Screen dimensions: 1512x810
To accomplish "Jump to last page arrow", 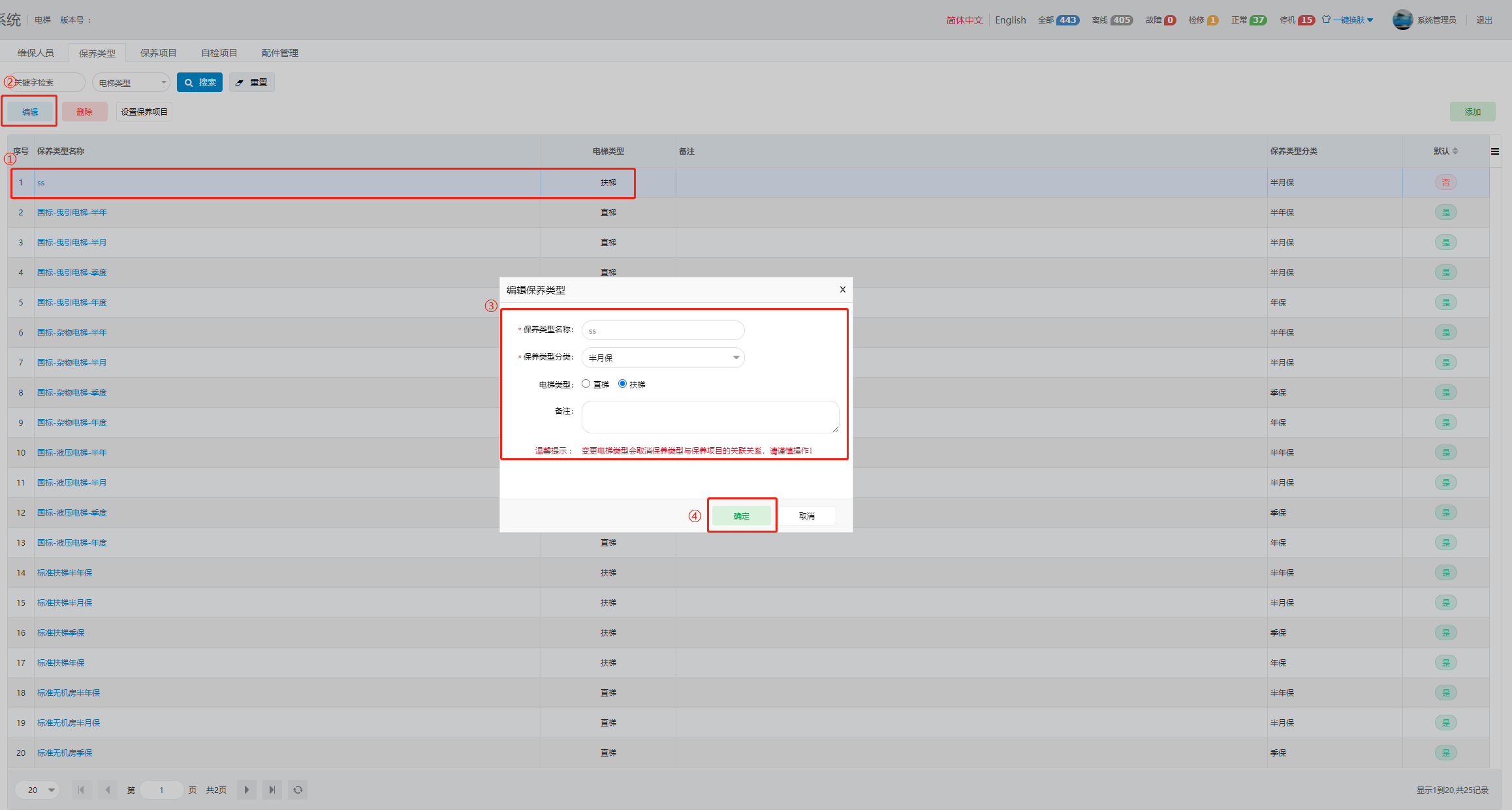I will point(272,790).
